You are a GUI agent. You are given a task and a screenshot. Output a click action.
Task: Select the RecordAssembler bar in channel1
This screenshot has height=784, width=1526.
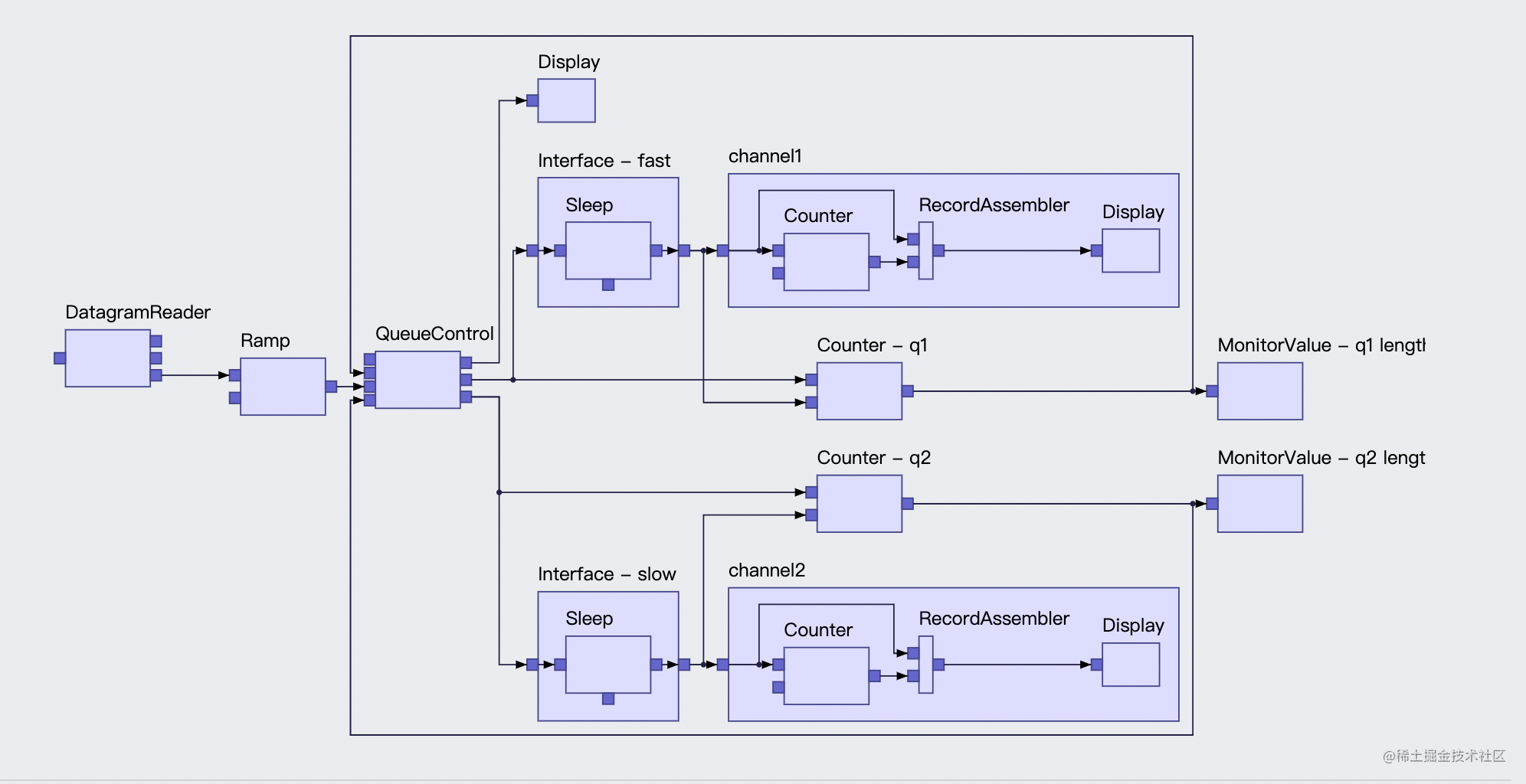[x=926, y=250]
